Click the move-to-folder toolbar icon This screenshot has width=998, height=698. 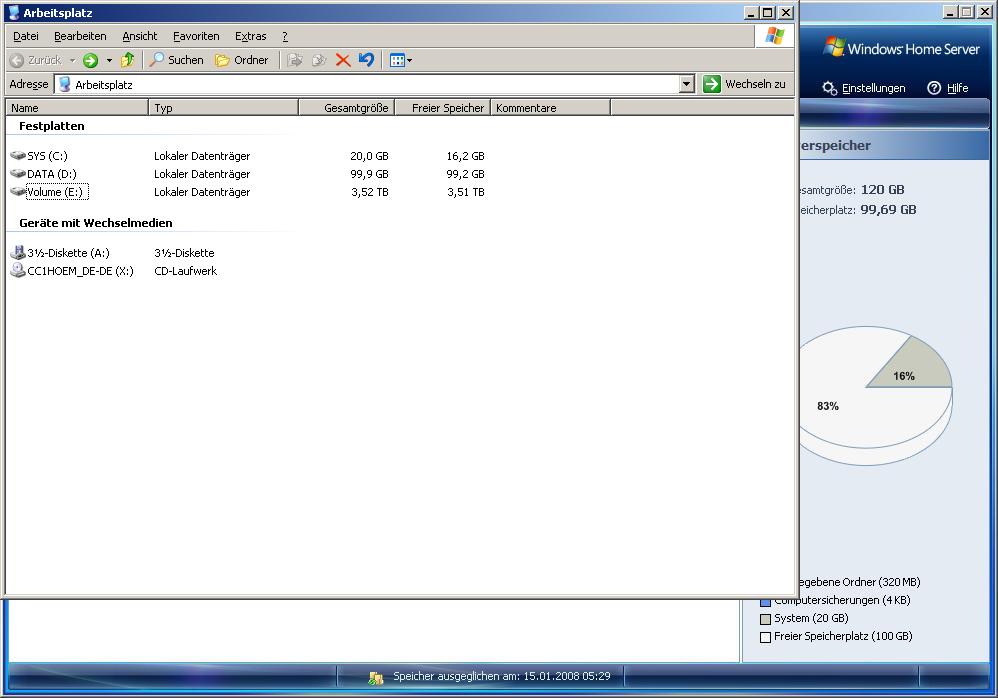294,60
